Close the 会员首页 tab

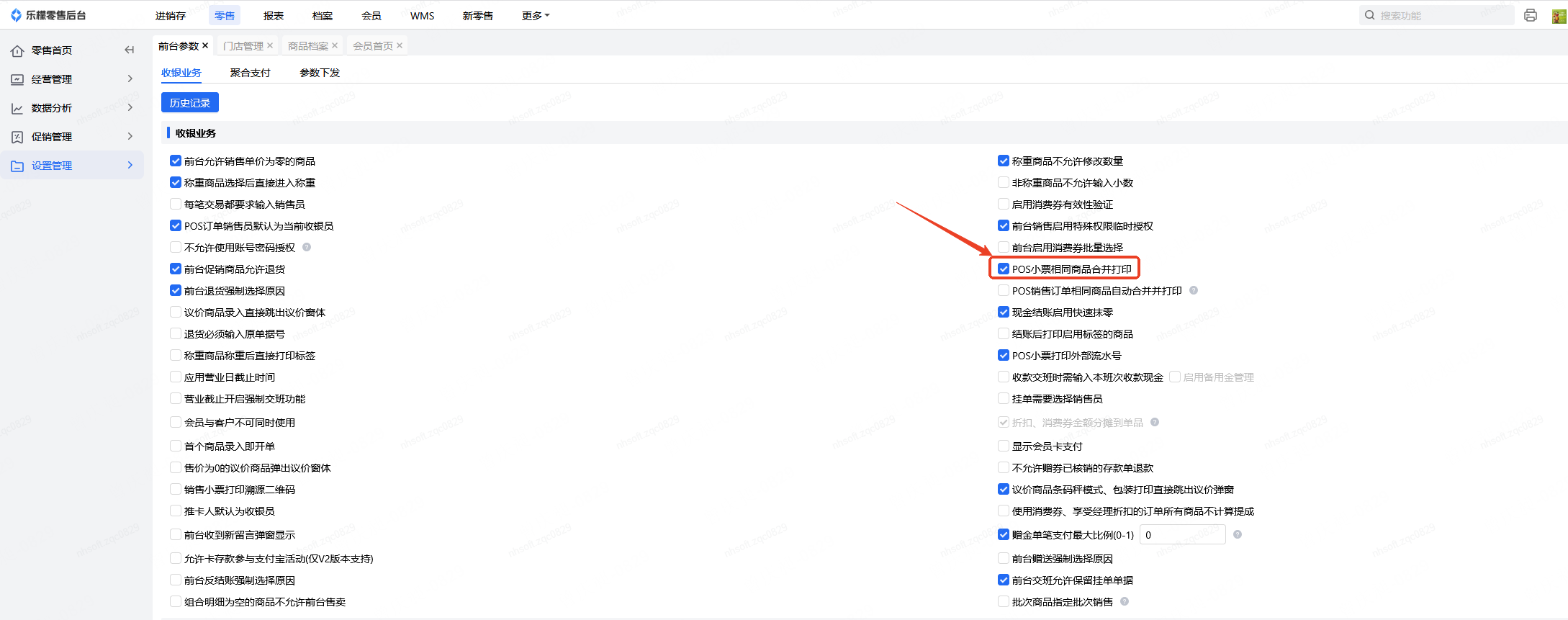click(400, 45)
